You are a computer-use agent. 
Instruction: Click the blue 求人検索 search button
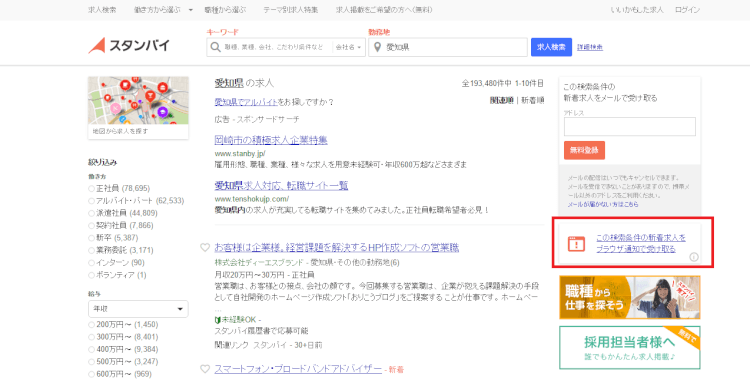[x=551, y=47]
